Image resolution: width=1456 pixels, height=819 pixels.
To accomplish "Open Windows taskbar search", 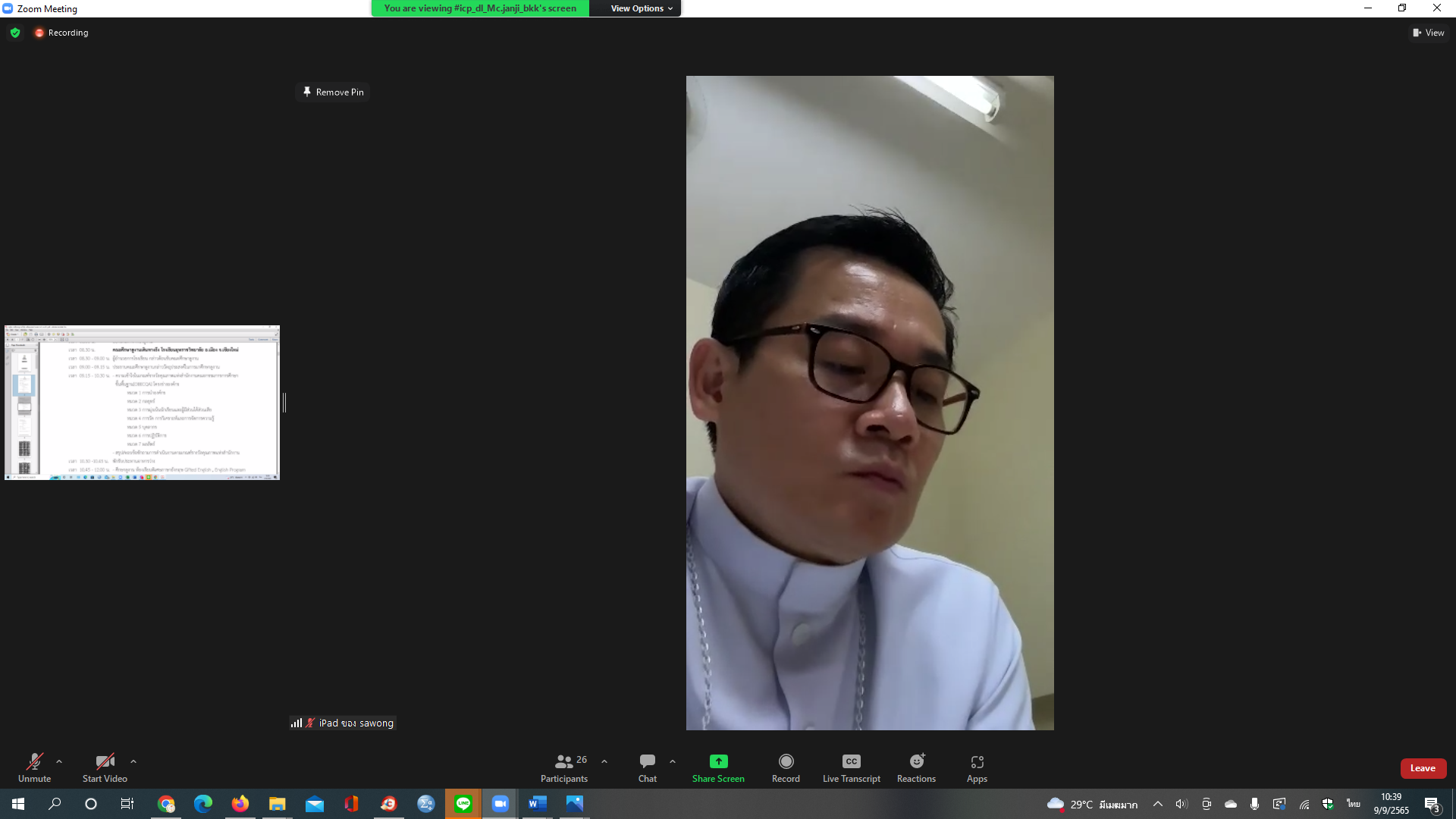I will (55, 804).
